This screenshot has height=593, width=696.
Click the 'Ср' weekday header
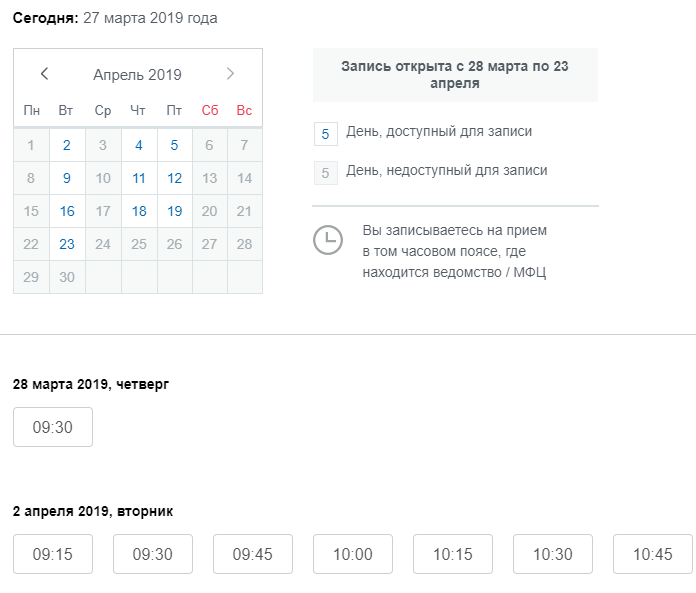tap(103, 110)
